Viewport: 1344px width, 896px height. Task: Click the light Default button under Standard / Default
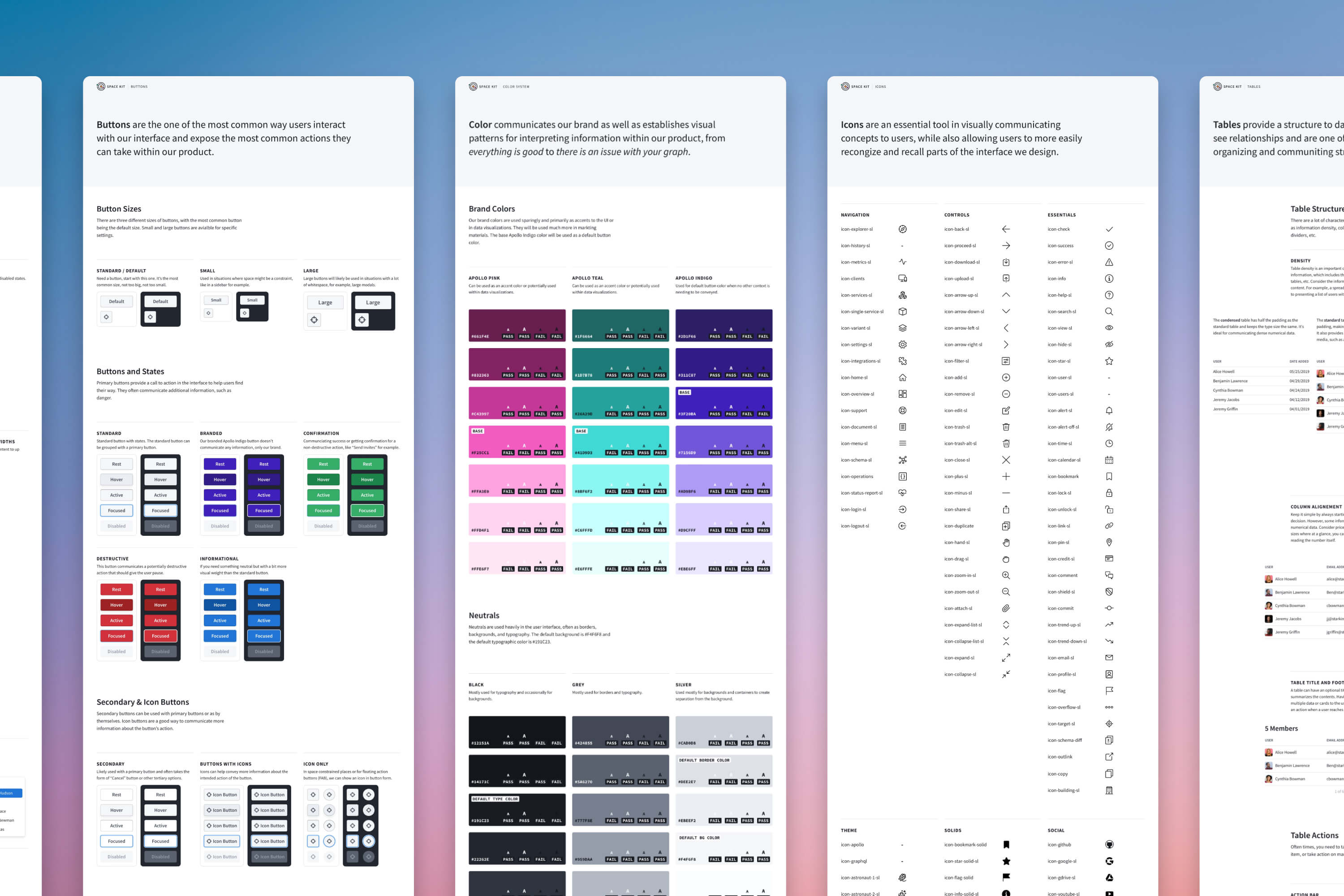[116, 301]
